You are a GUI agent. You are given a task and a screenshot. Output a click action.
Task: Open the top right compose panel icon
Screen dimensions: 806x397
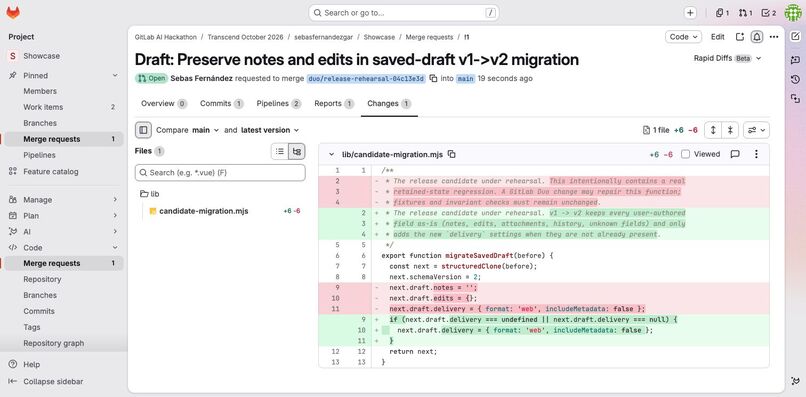click(795, 36)
